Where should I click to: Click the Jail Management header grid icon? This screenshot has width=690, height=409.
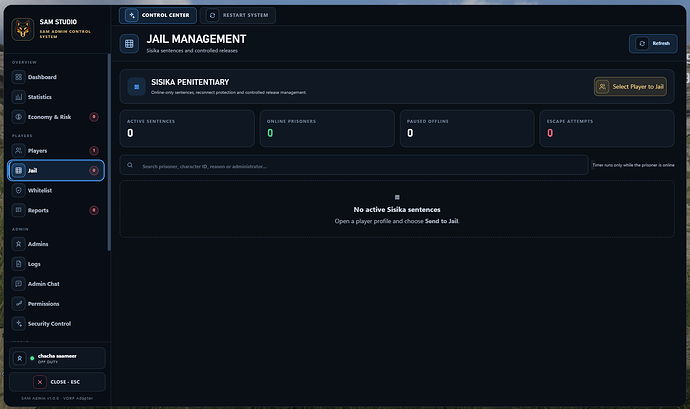point(129,44)
